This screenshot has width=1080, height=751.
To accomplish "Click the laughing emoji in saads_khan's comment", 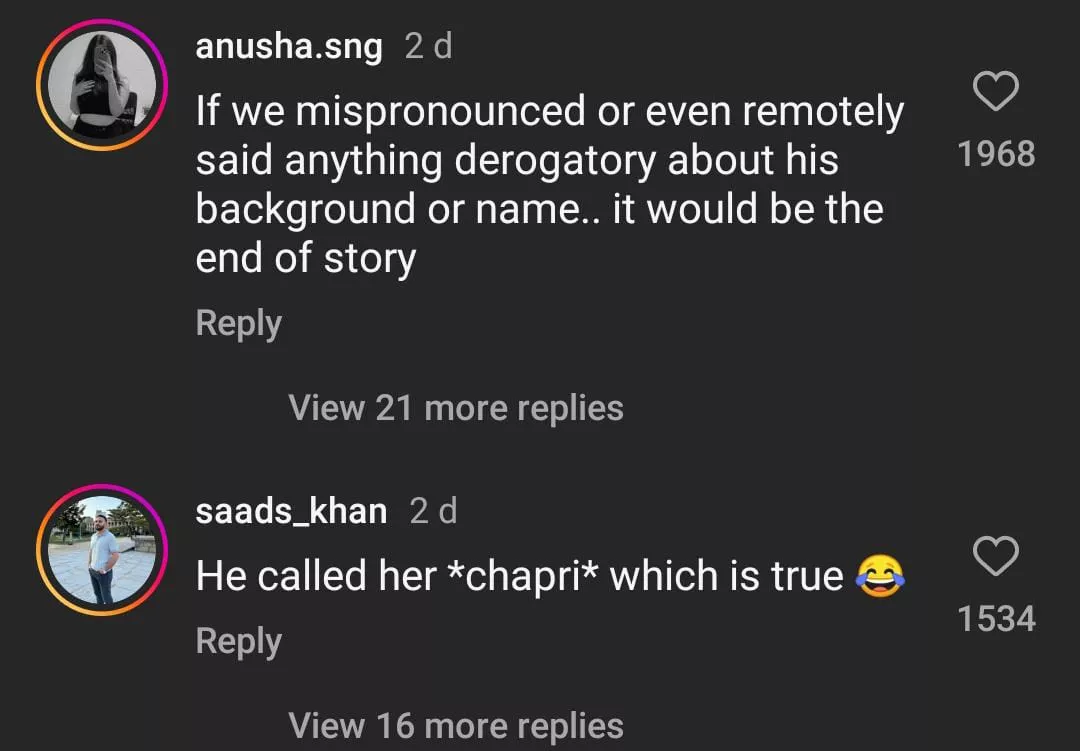I will [x=881, y=578].
